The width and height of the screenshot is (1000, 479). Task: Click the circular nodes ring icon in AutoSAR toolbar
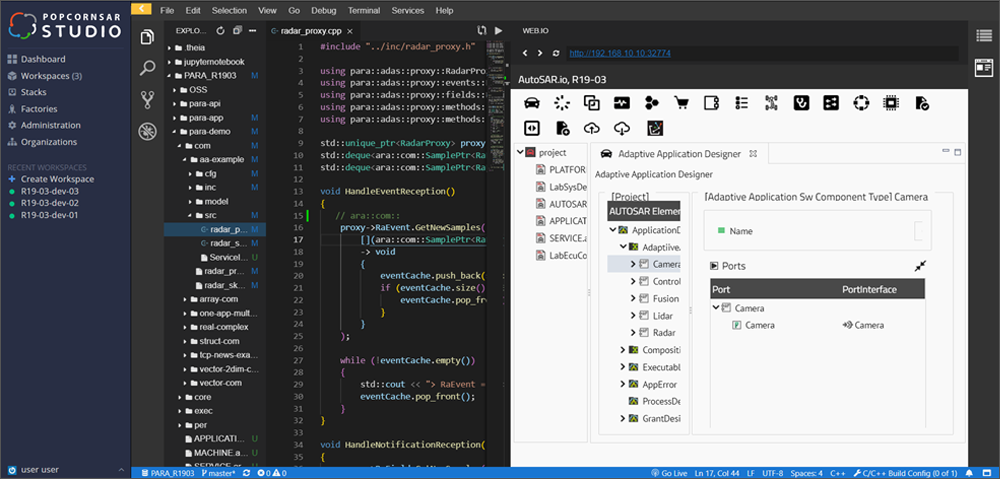click(x=862, y=102)
